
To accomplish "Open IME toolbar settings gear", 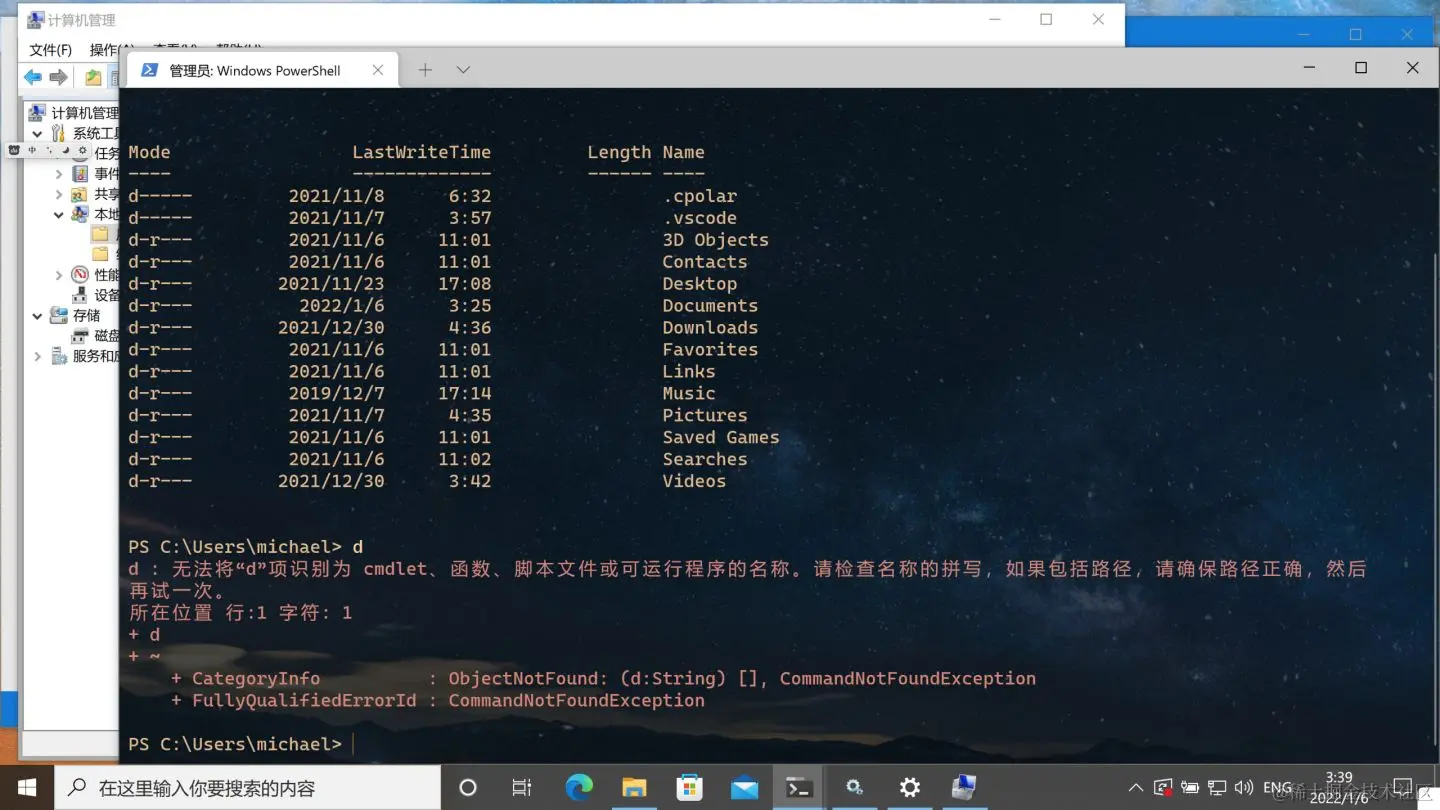I will (x=82, y=150).
